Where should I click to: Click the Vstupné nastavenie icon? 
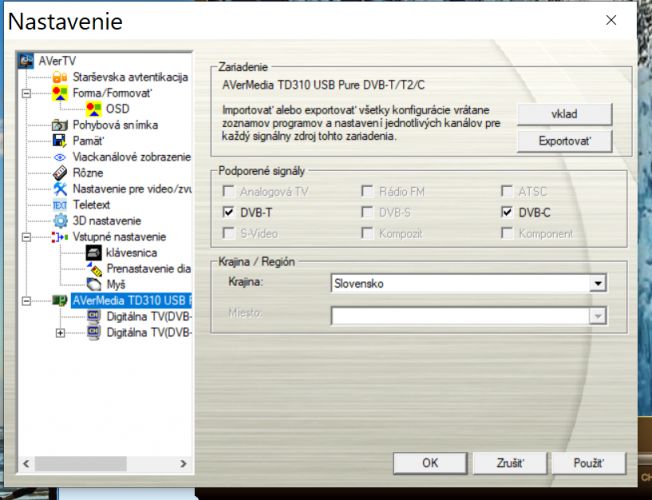click(60, 237)
